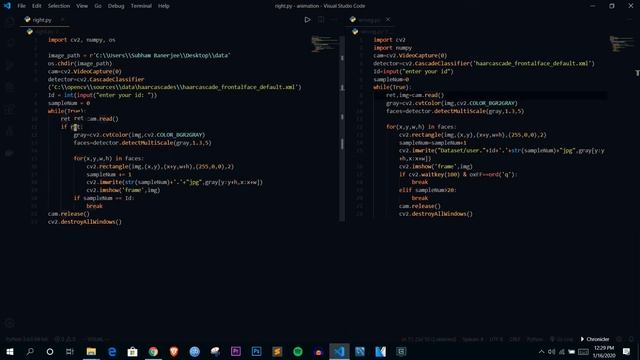
Task: Open the clock showing 12:29 PM
Action: [604, 351]
